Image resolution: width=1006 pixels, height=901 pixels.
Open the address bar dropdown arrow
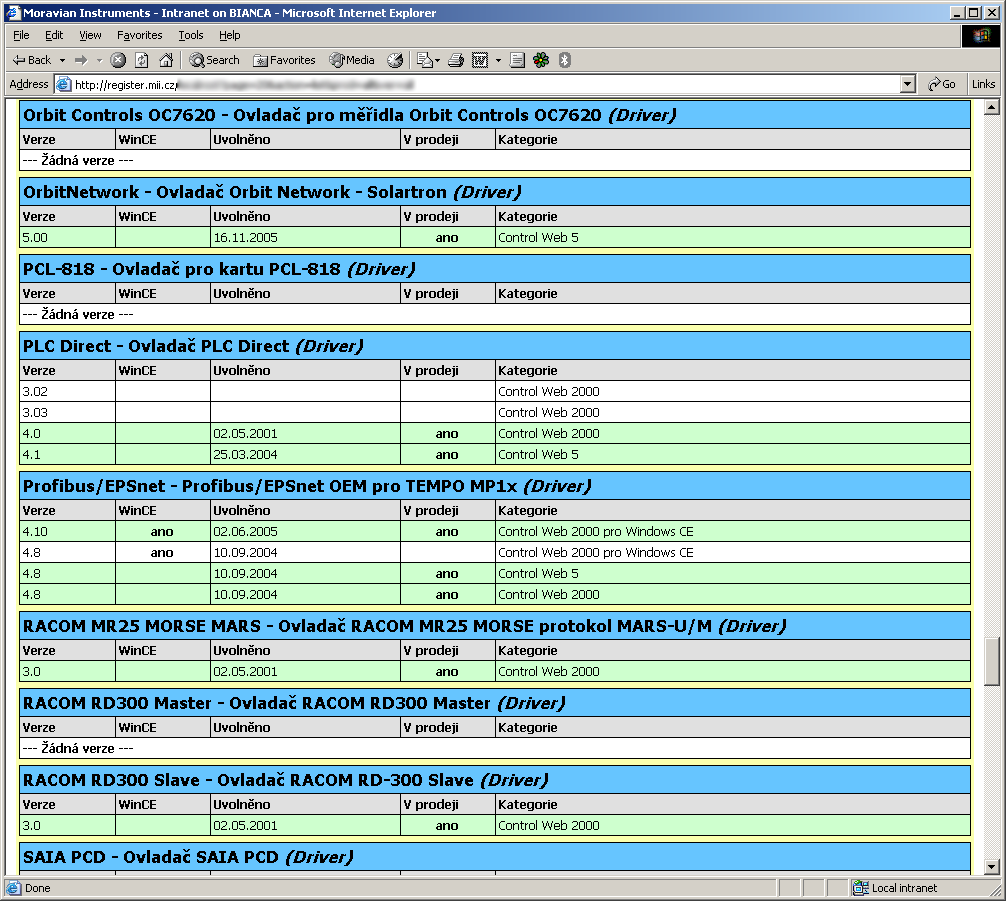click(x=908, y=85)
